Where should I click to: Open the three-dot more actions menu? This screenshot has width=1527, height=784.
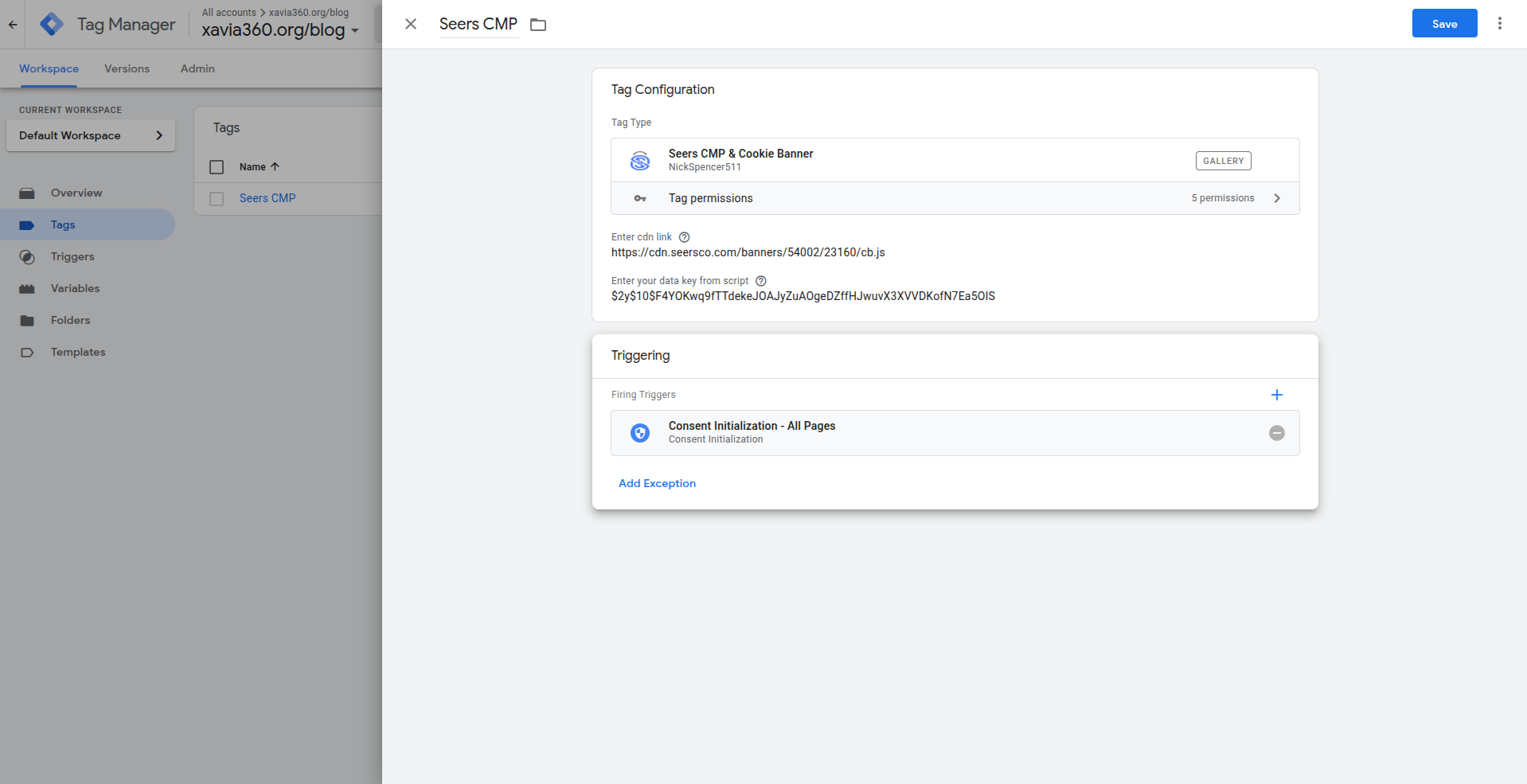1499,24
